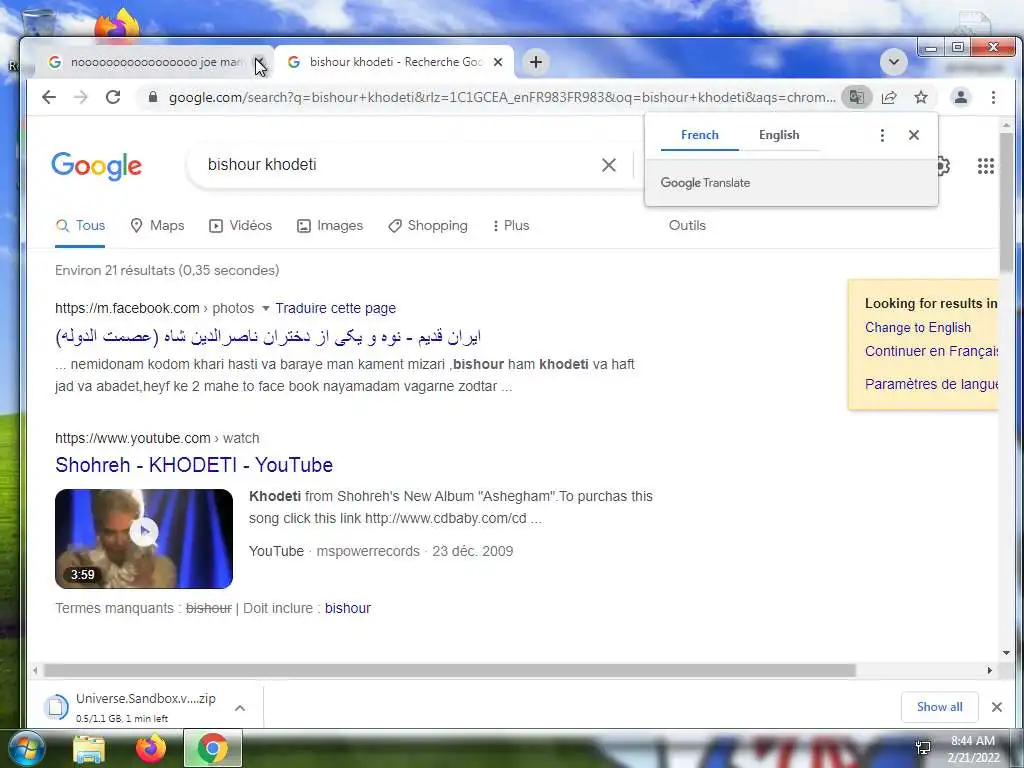Image resolution: width=1024 pixels, height=768 pixels.
Task: Toggle the Google Translate icon in address bar
Action: pos(856,97)
